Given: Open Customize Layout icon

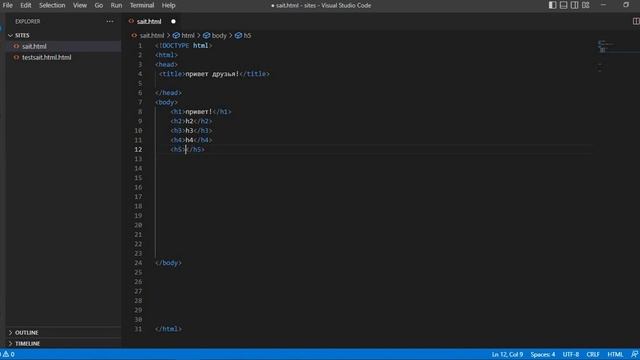Looking at the screenshot, I should coord(586,5).
